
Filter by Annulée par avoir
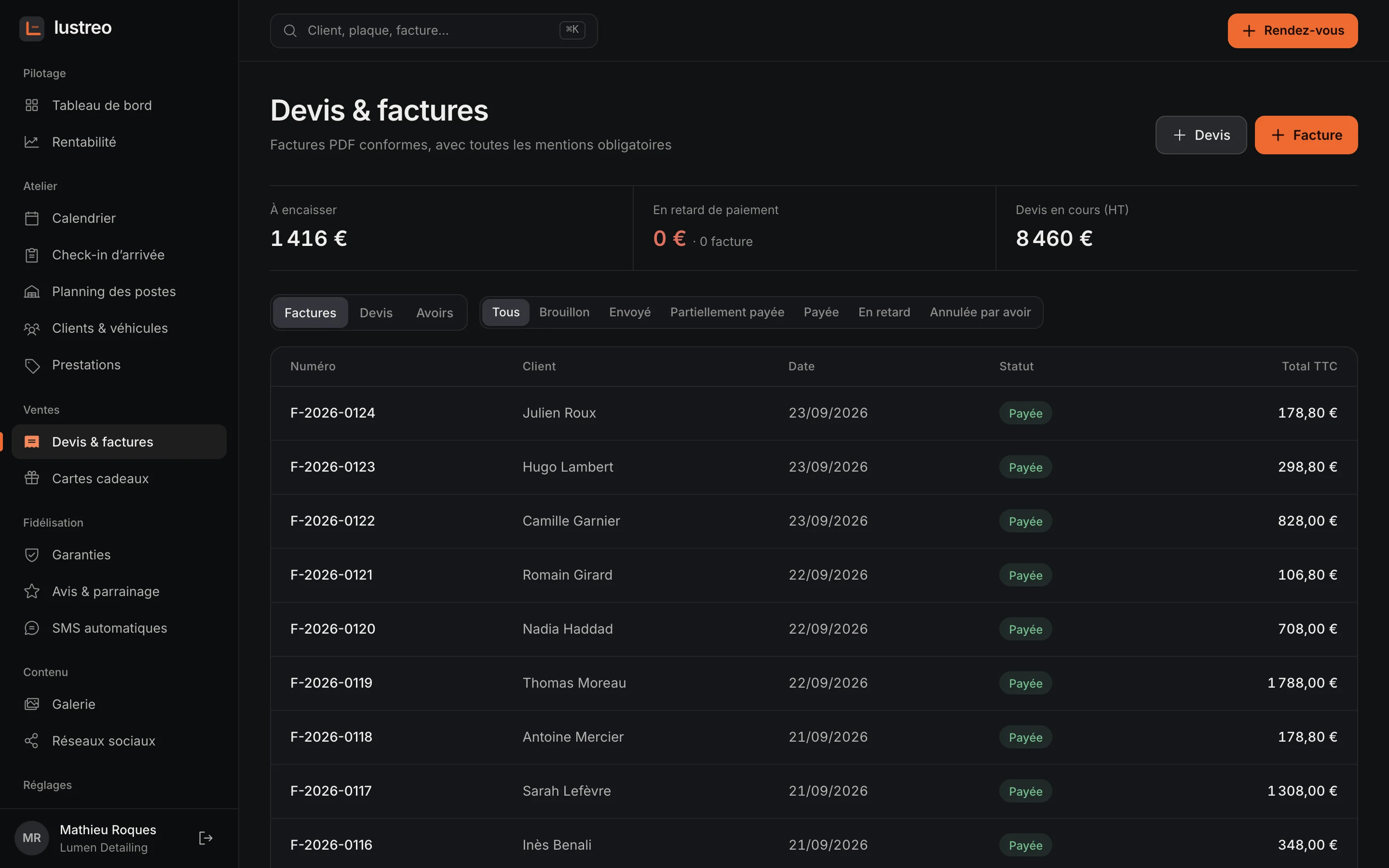(980, 312)
